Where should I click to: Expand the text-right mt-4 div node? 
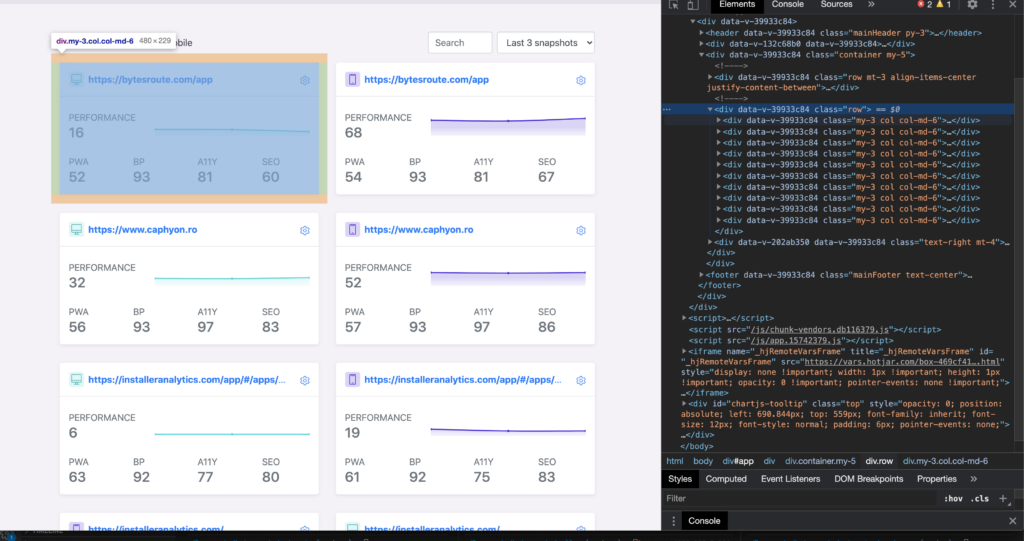[710, 242]
